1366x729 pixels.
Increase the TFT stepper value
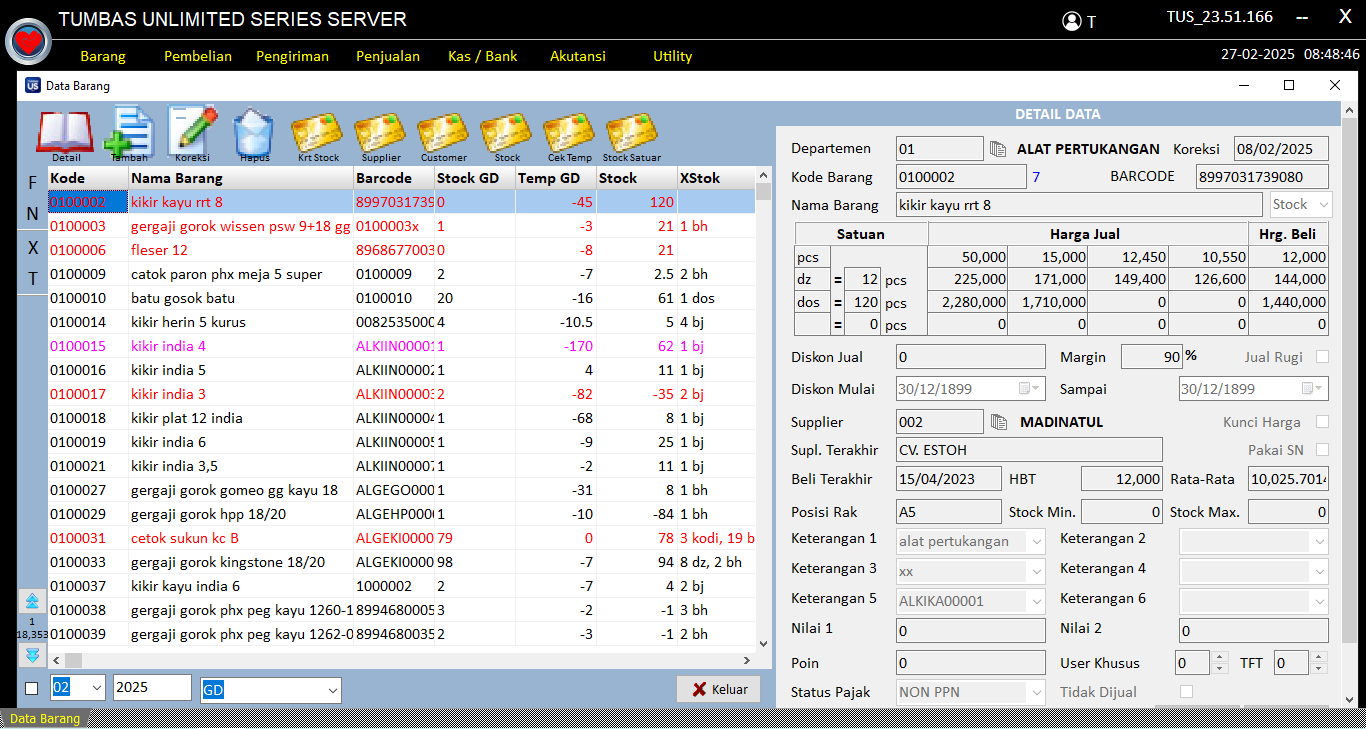coord(1318,656)
